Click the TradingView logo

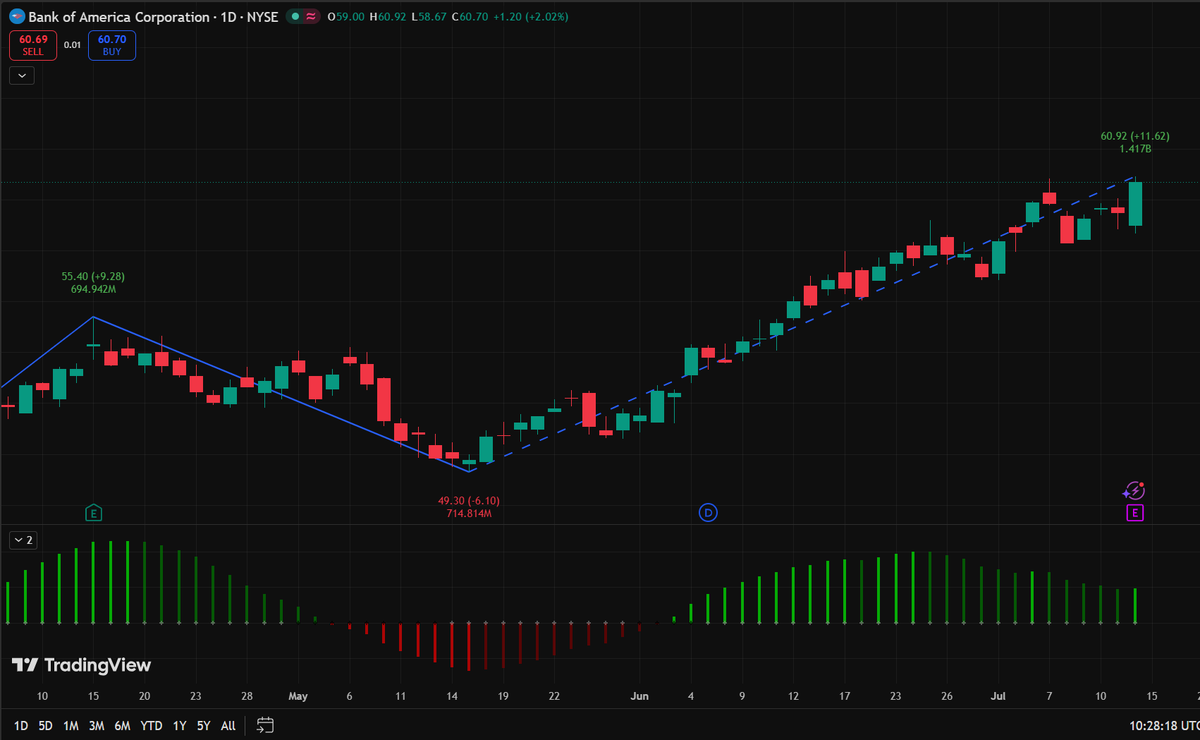click(x=81, y=665)
